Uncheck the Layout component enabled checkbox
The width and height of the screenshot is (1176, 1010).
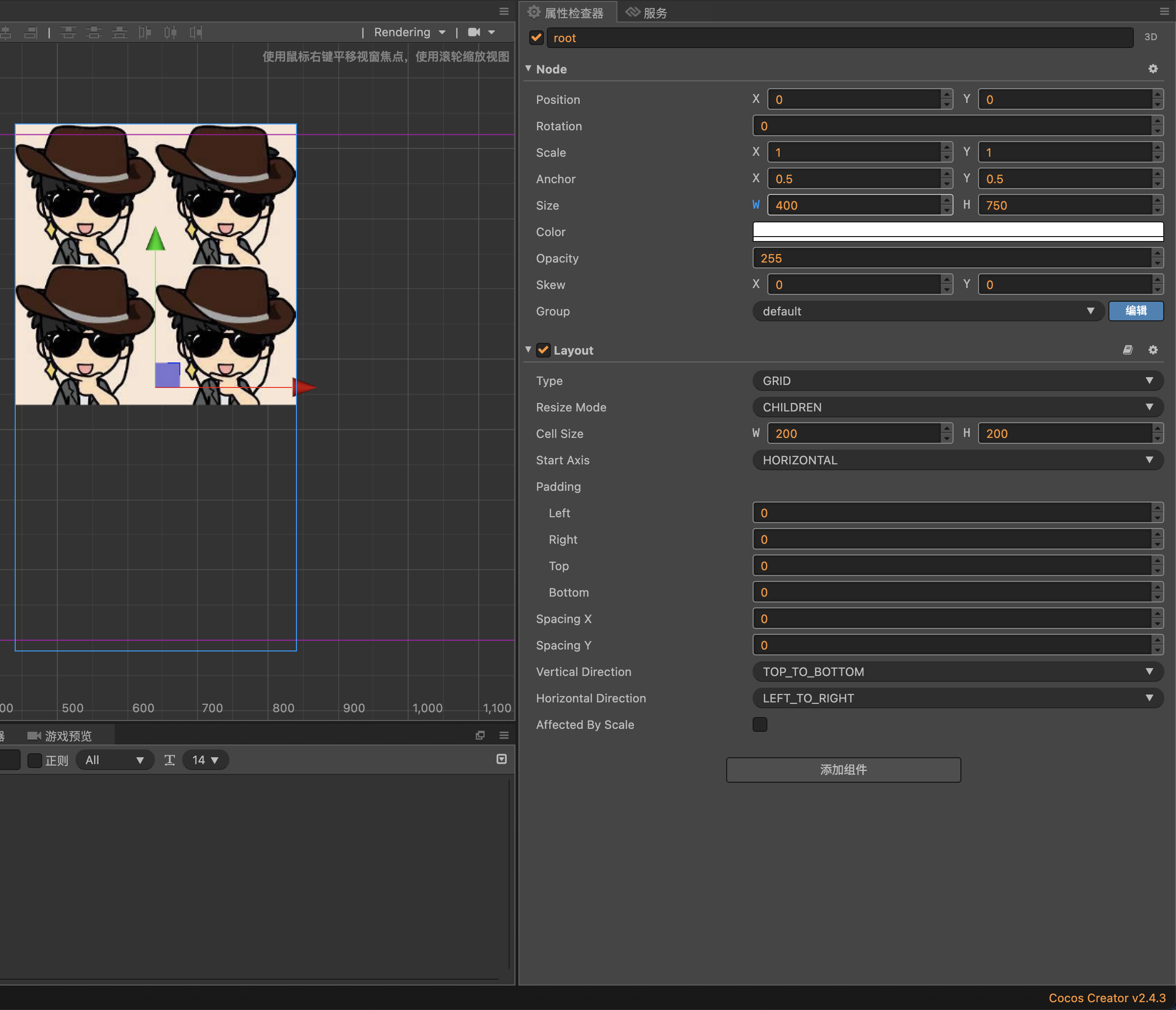(543, 350)
